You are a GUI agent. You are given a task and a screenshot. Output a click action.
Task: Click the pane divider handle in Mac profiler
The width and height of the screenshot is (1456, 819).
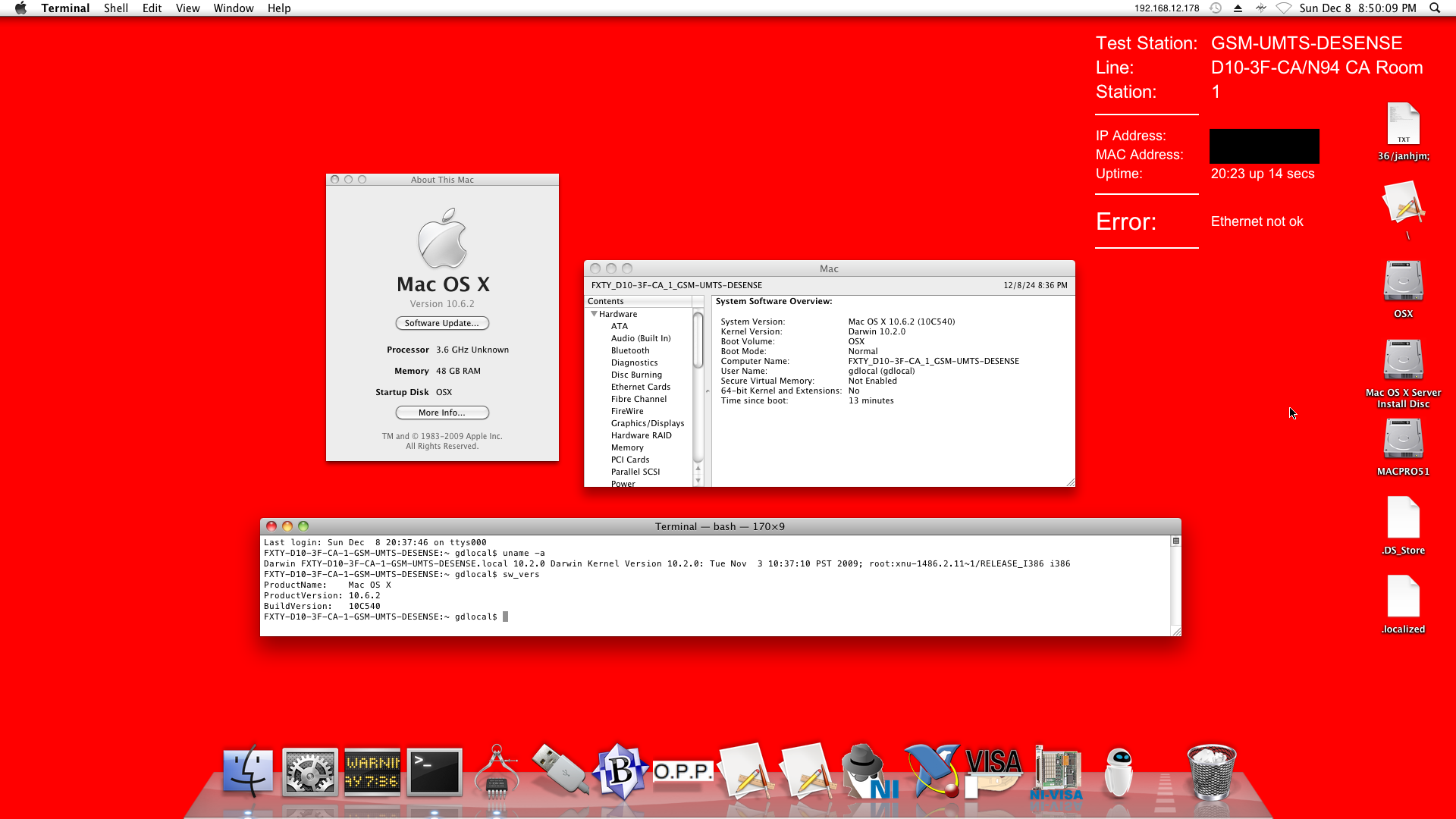(708, 391)
